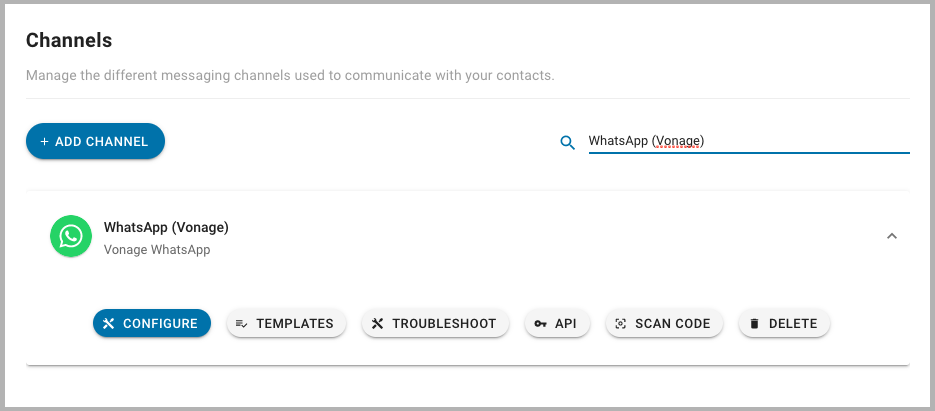Screen dimensions: 935x411
Task: Click the green WhatsApp logo icon
Action: [71, 236]
